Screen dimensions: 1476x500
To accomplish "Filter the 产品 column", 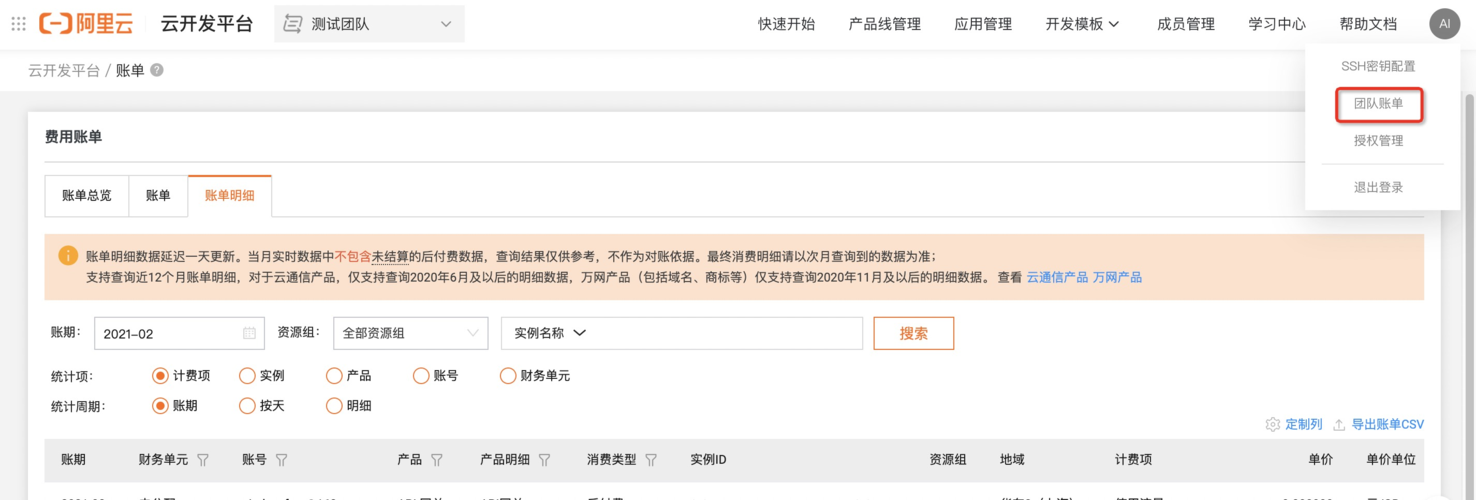I will click(436, 460).
